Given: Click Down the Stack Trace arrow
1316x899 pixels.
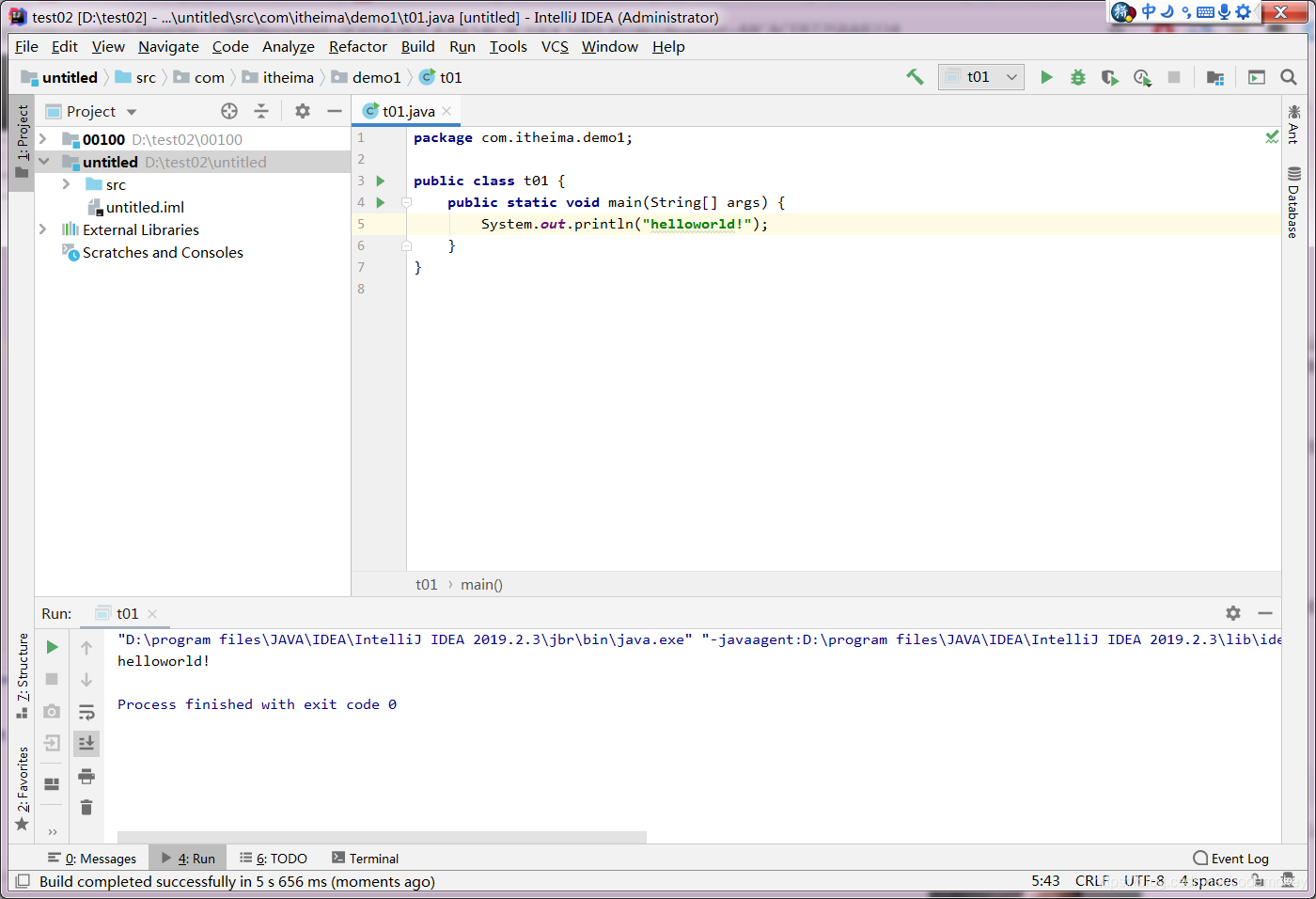Looking at the screenshot, I should click(86, 679).
